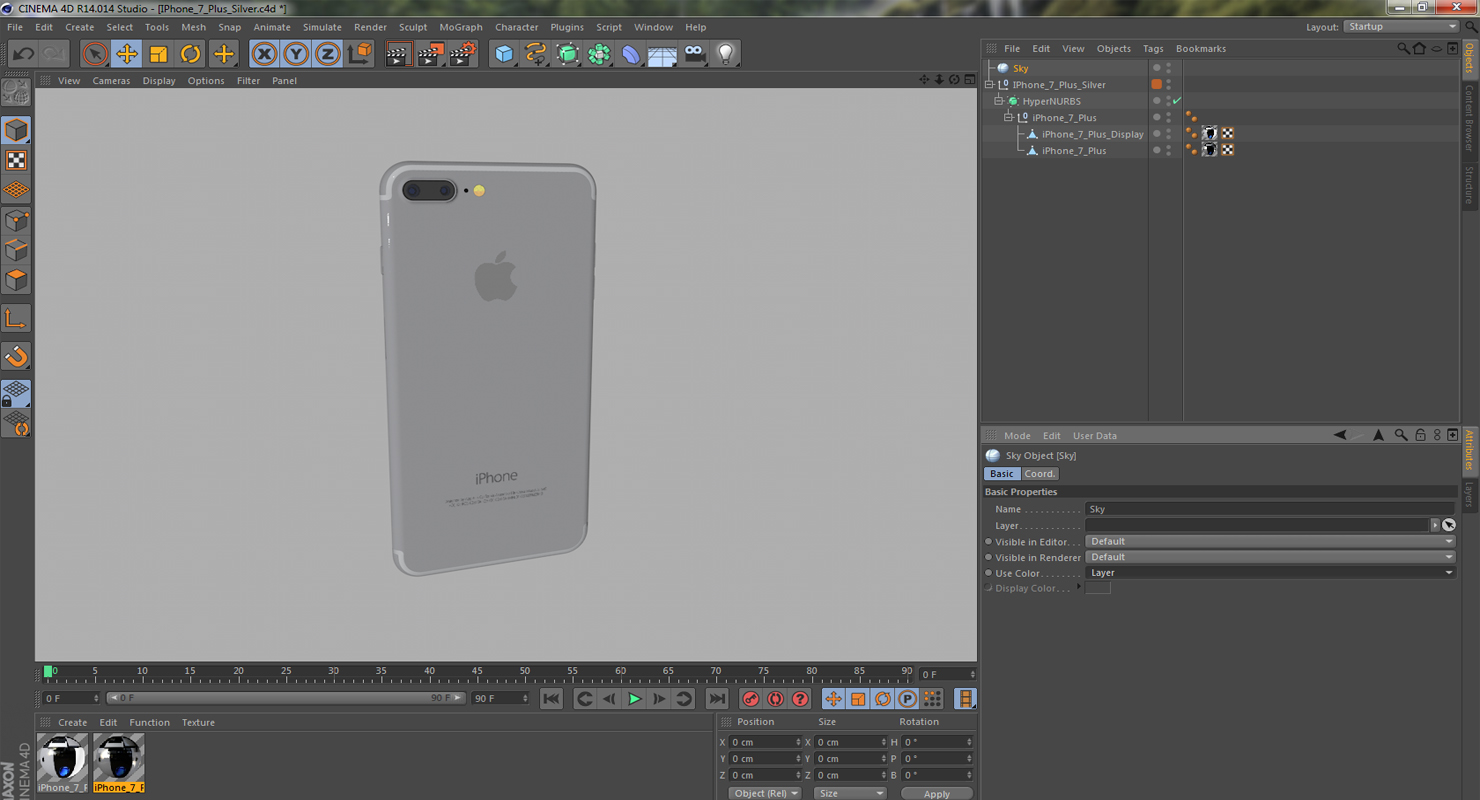Click the Name input field containing Sky

point(1270,509)
